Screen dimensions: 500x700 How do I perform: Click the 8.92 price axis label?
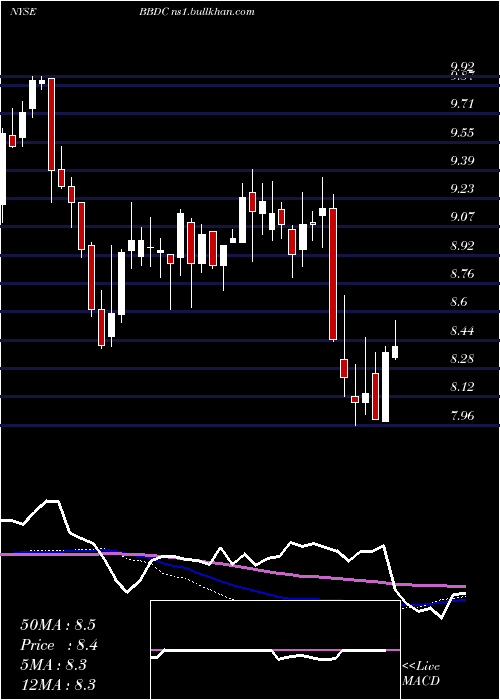(x=462, y=246)
